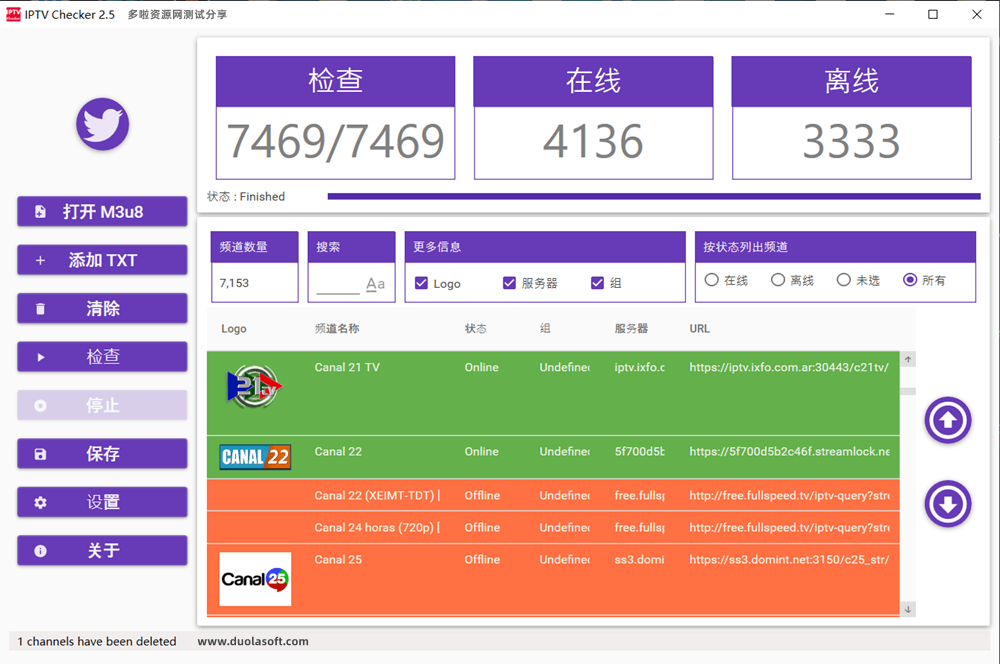Click the trash icon on 清除
Screen dimensions: 1000x664
[40, 309]
